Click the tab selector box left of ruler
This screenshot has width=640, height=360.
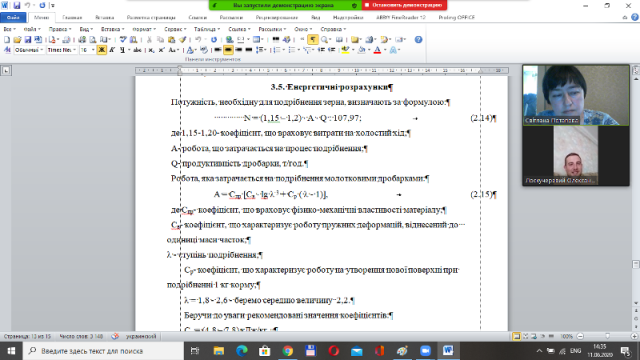coord(6,71)
